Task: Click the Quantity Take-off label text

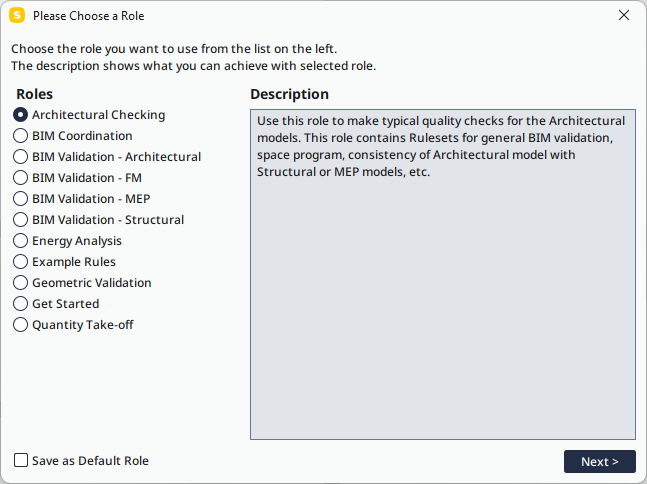Action: pos(83,325)
